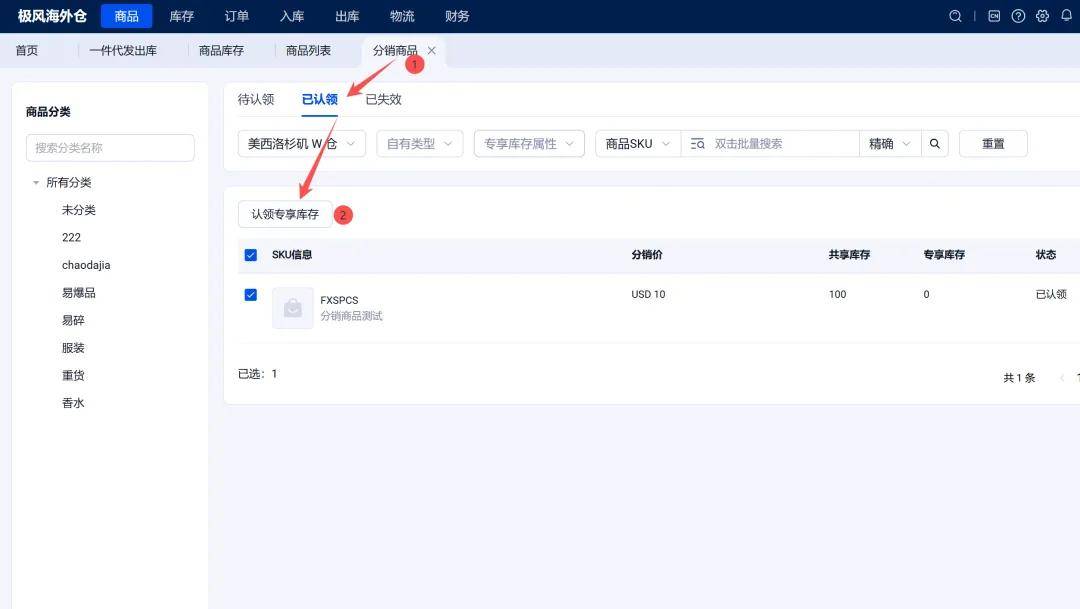Open the help question mark icon
Viewport: 1080px width, 609px height.
[x=1018, y=16]
